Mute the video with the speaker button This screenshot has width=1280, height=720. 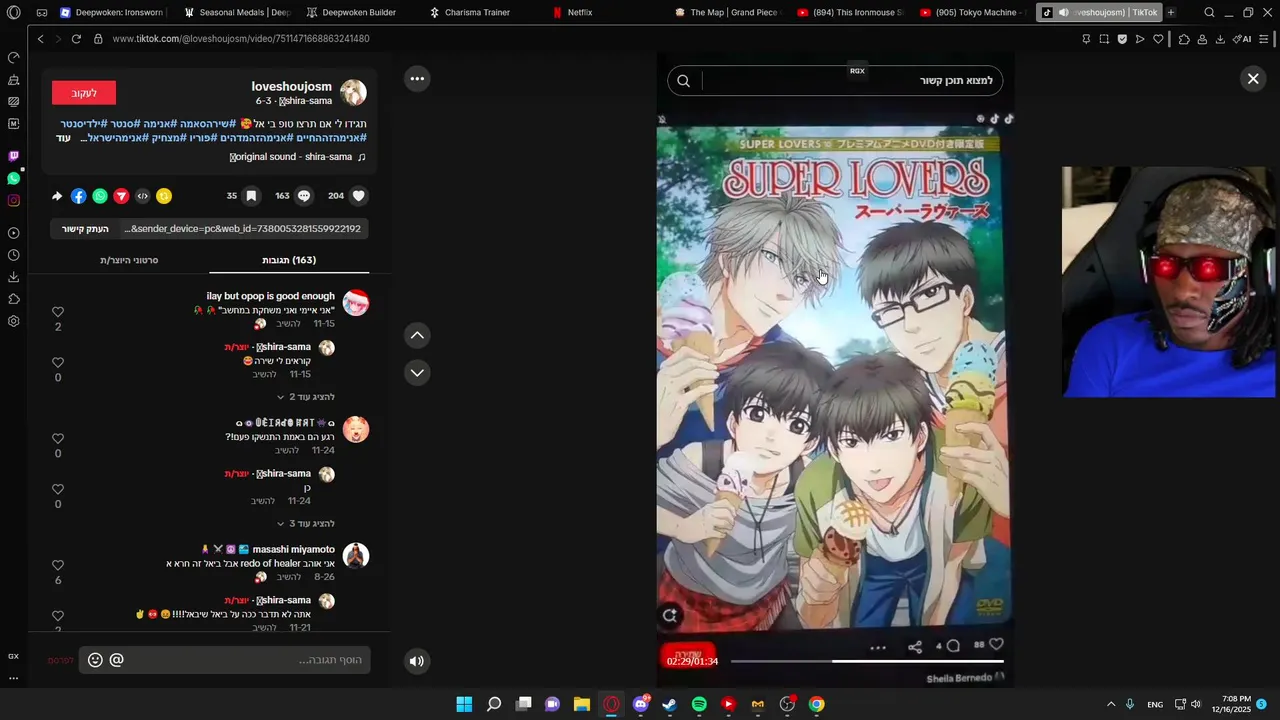click(417, 660)
